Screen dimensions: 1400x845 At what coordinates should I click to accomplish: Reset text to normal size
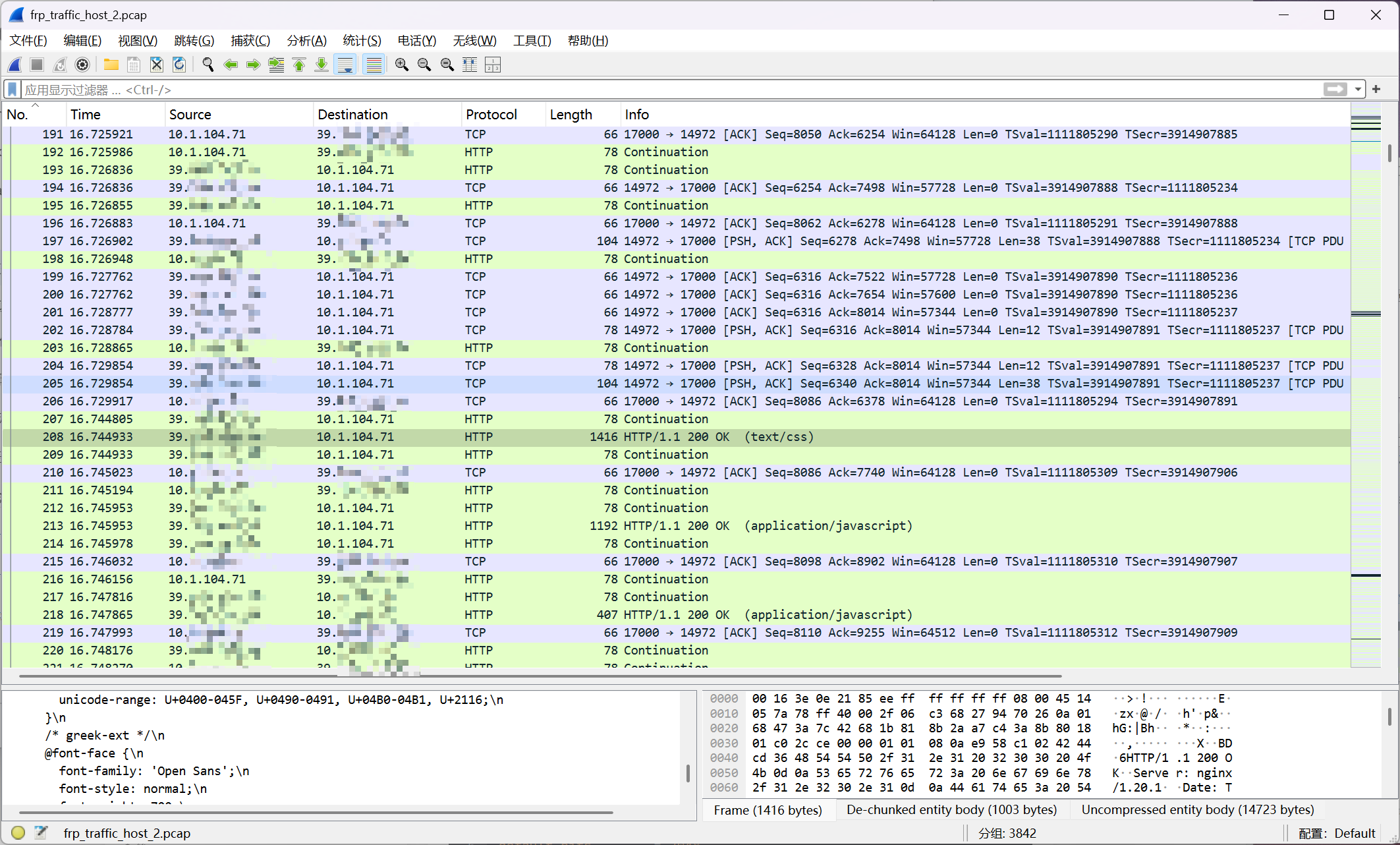447,65
